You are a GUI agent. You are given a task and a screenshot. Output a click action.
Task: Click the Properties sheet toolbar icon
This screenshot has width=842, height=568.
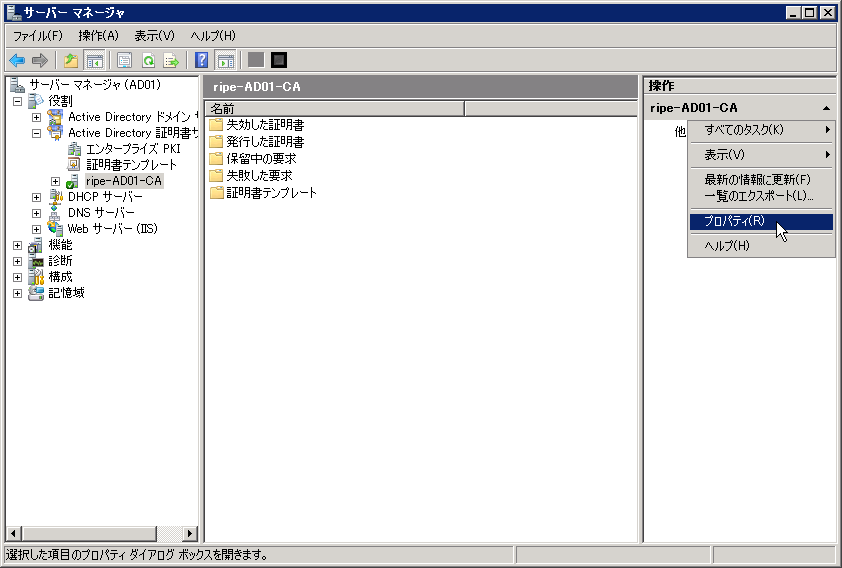[125, 60]
